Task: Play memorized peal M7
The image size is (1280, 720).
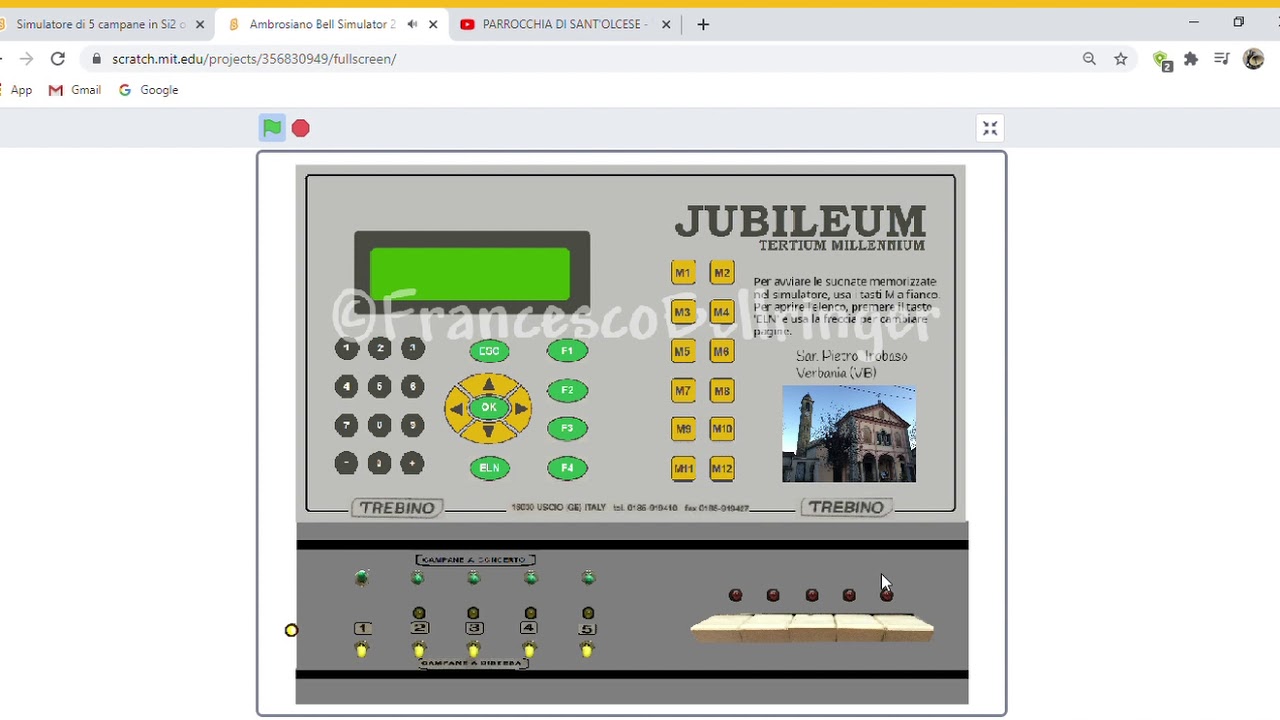Action: 683,391
